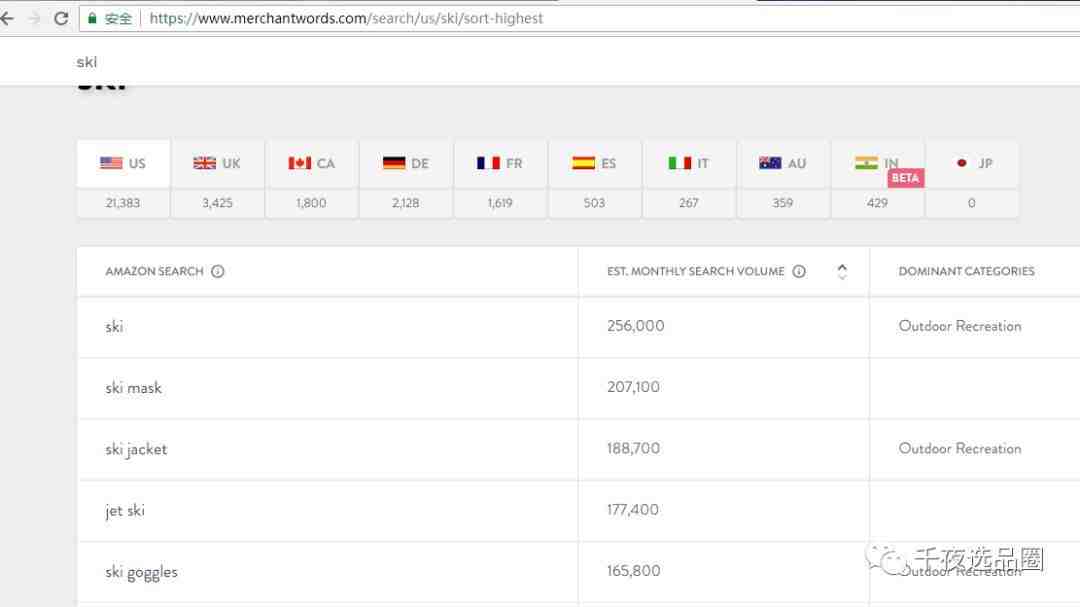Open info icon for Monthly Search Volume
Image resolution: width=1080 pixels, height=607 pixels.
click(799, 271)
